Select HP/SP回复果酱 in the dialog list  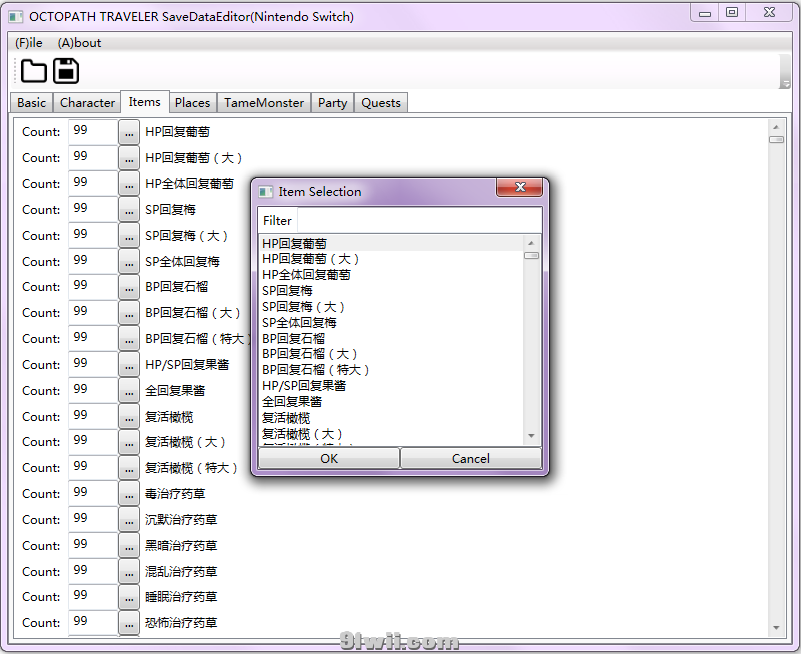click(x=391, y=386)
